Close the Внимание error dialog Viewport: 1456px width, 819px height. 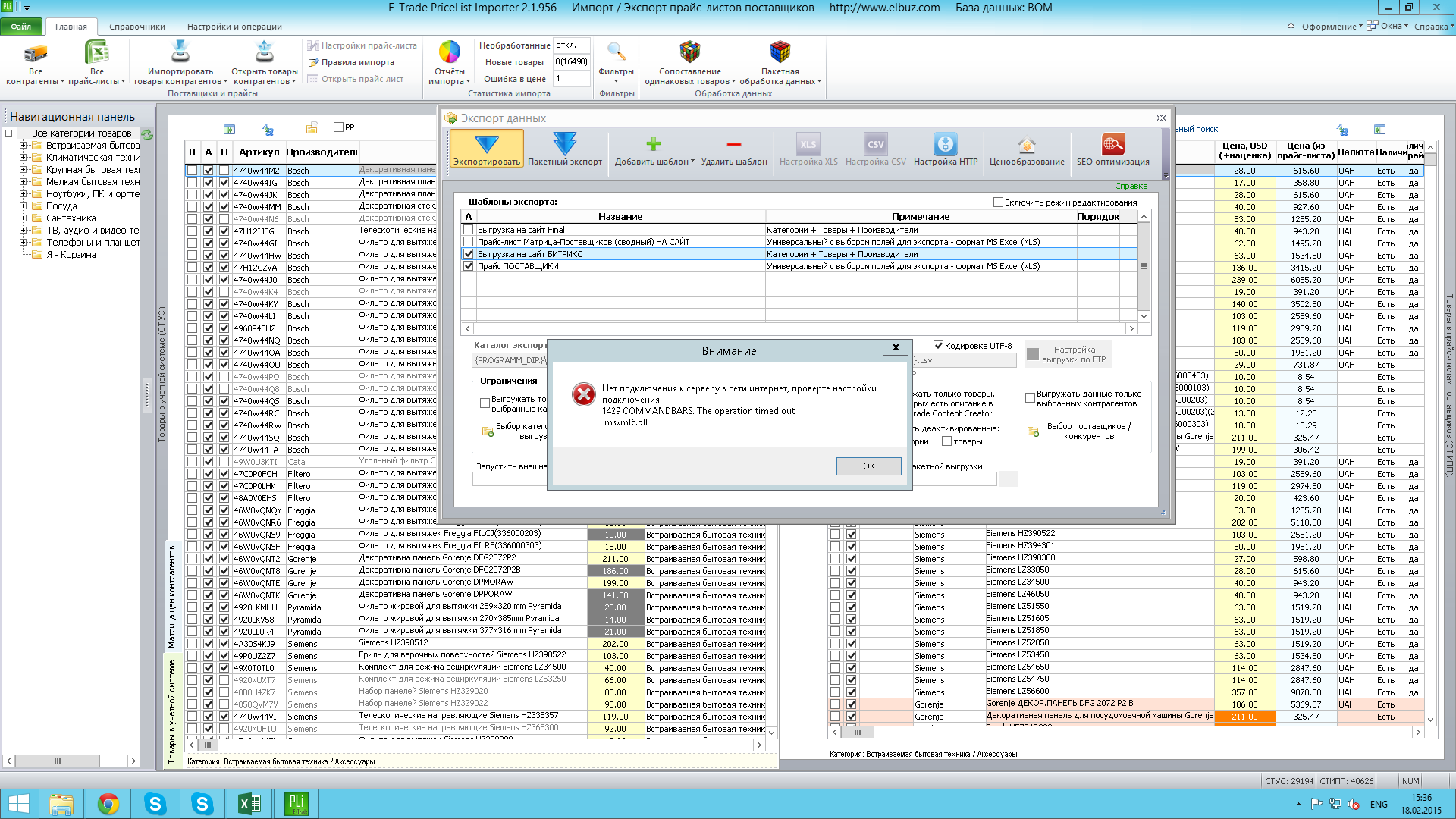tap(896, 347)
